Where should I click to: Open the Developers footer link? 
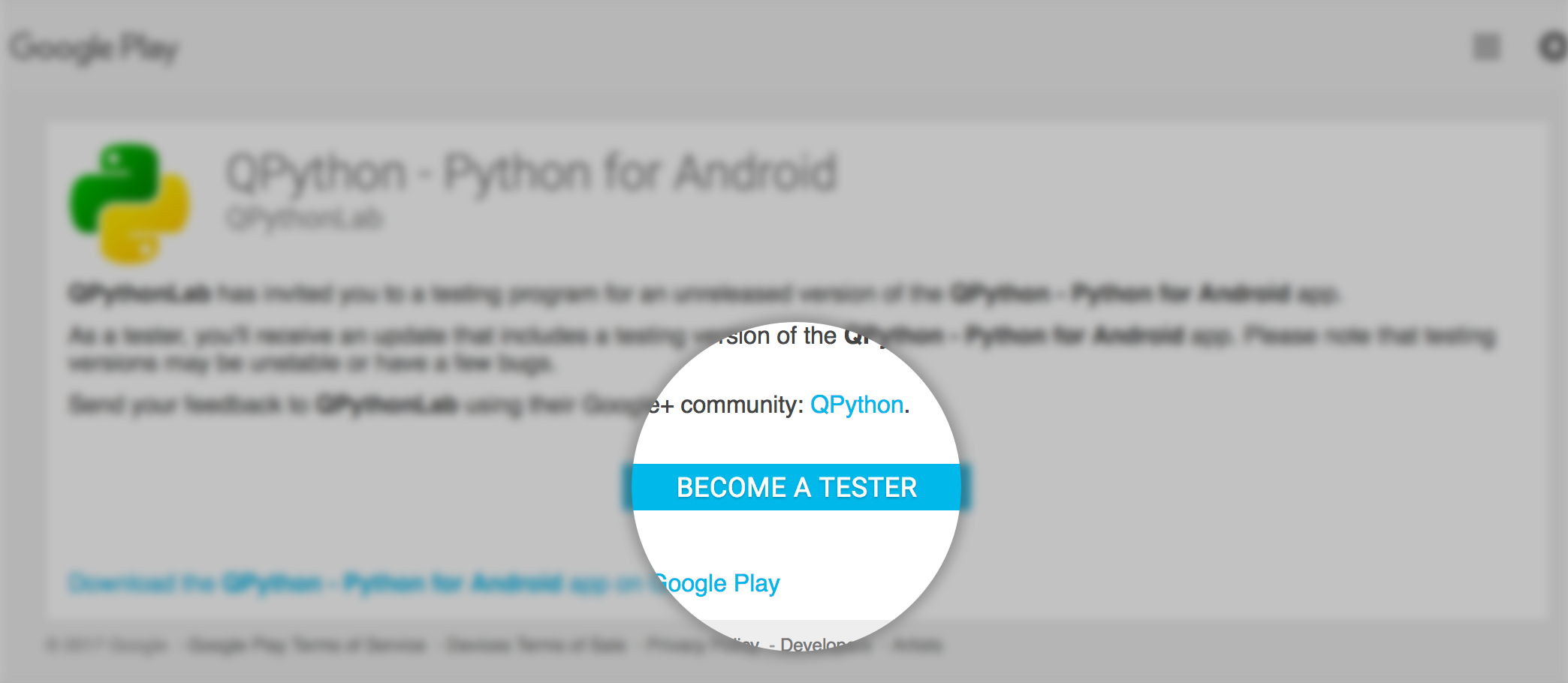point(824,645)
